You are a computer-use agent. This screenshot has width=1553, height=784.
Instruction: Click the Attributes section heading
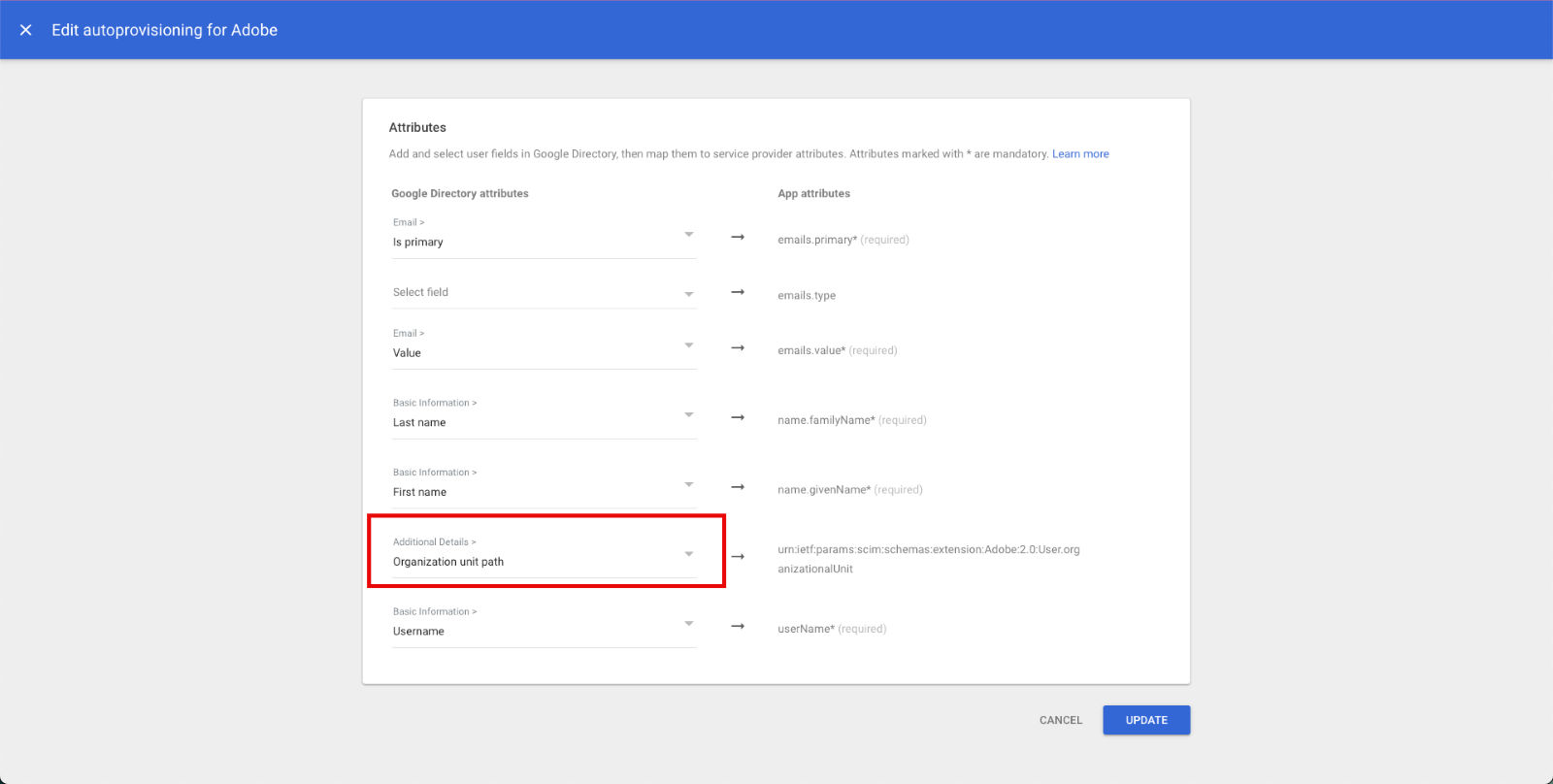click(x=417, y=127)
